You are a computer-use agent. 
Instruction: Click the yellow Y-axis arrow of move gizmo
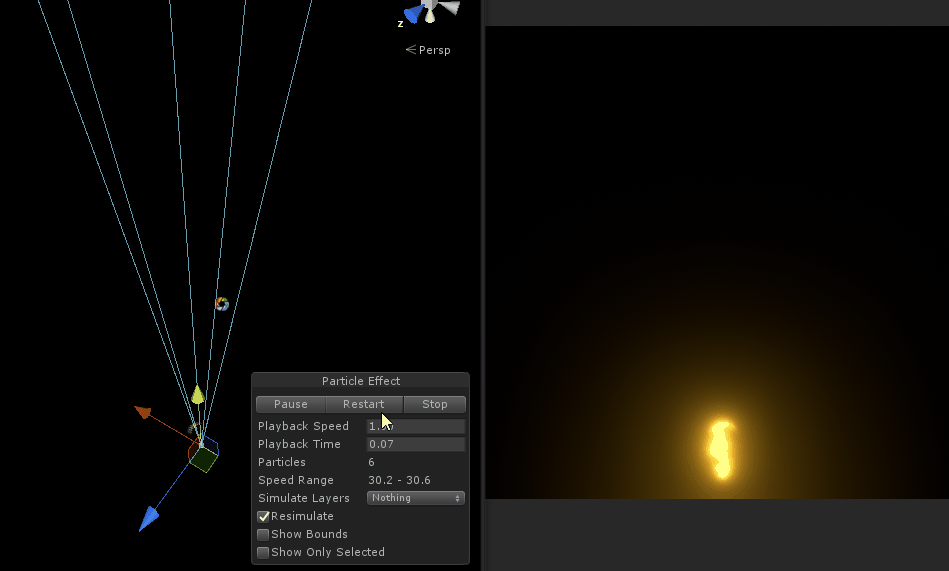pos(198,394)
